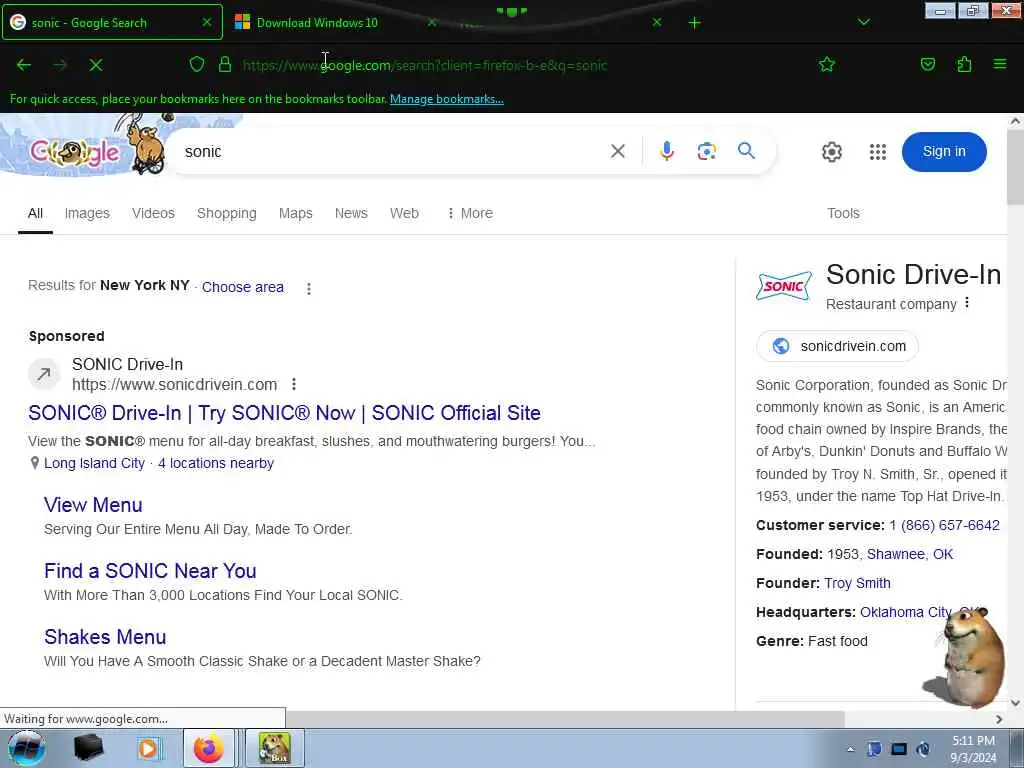The image size is (1024, 768).
Task: Open the Troy Smith founder link
Action: (857, 583)
